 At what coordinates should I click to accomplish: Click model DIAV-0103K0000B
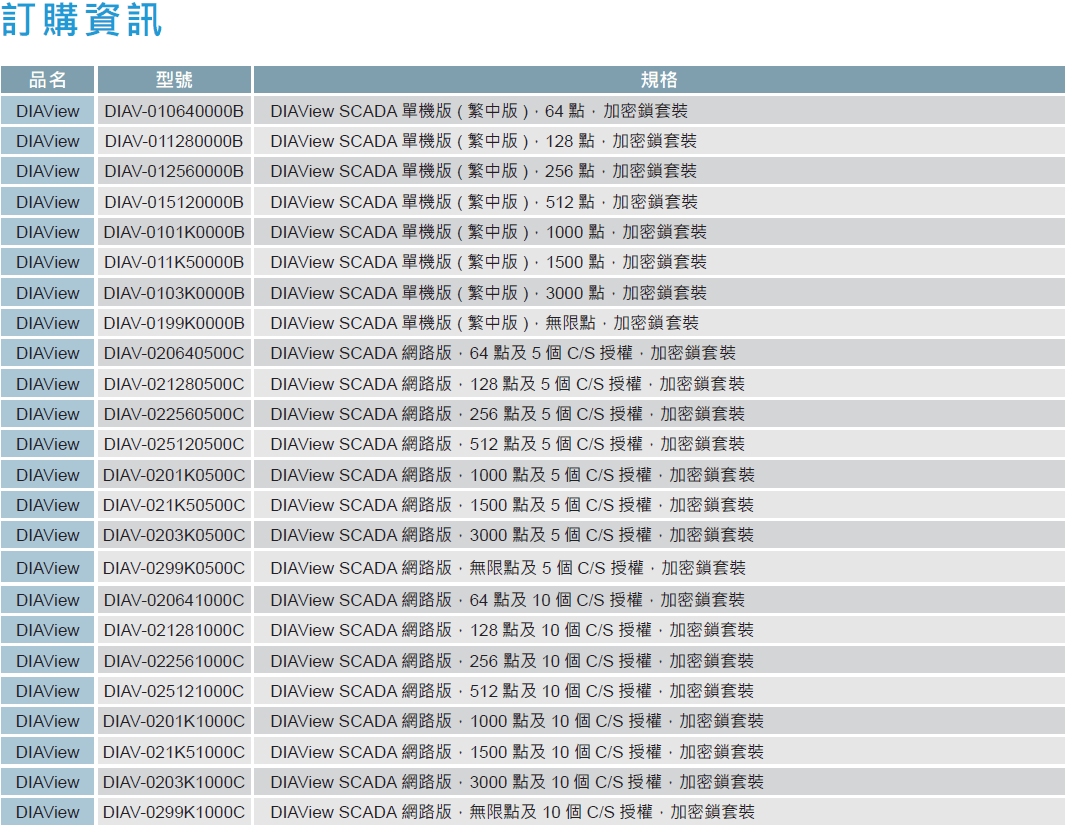click(x=174, y=293)
